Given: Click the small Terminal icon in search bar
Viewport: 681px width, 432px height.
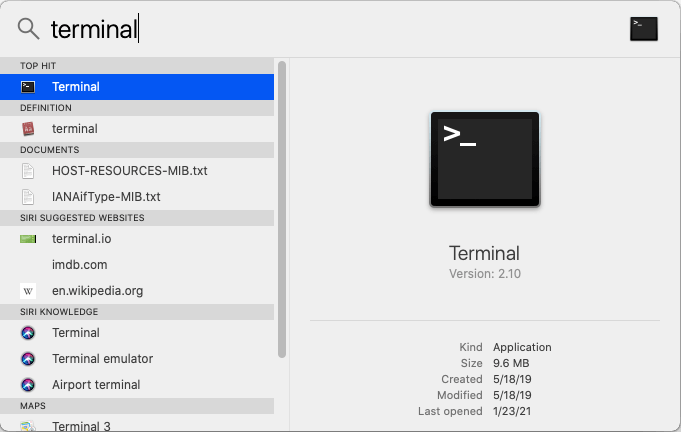Looking at the screenshot, I should click(x=643, y=29).
